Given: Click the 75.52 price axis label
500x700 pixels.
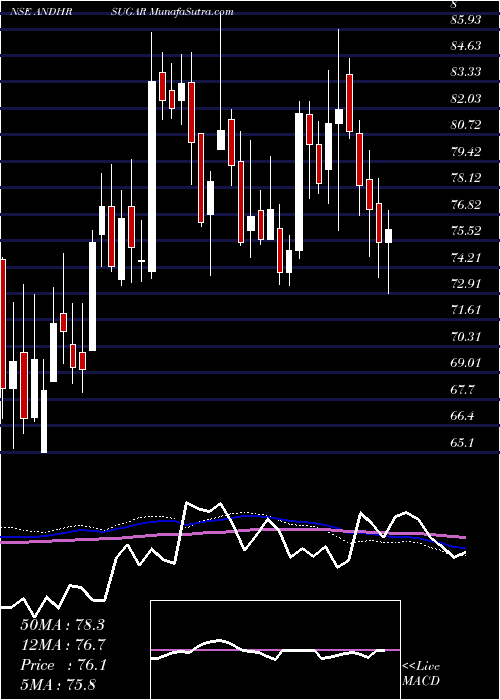Looking at the screenshot, I should pyautogui.click(x=467, y=231).
